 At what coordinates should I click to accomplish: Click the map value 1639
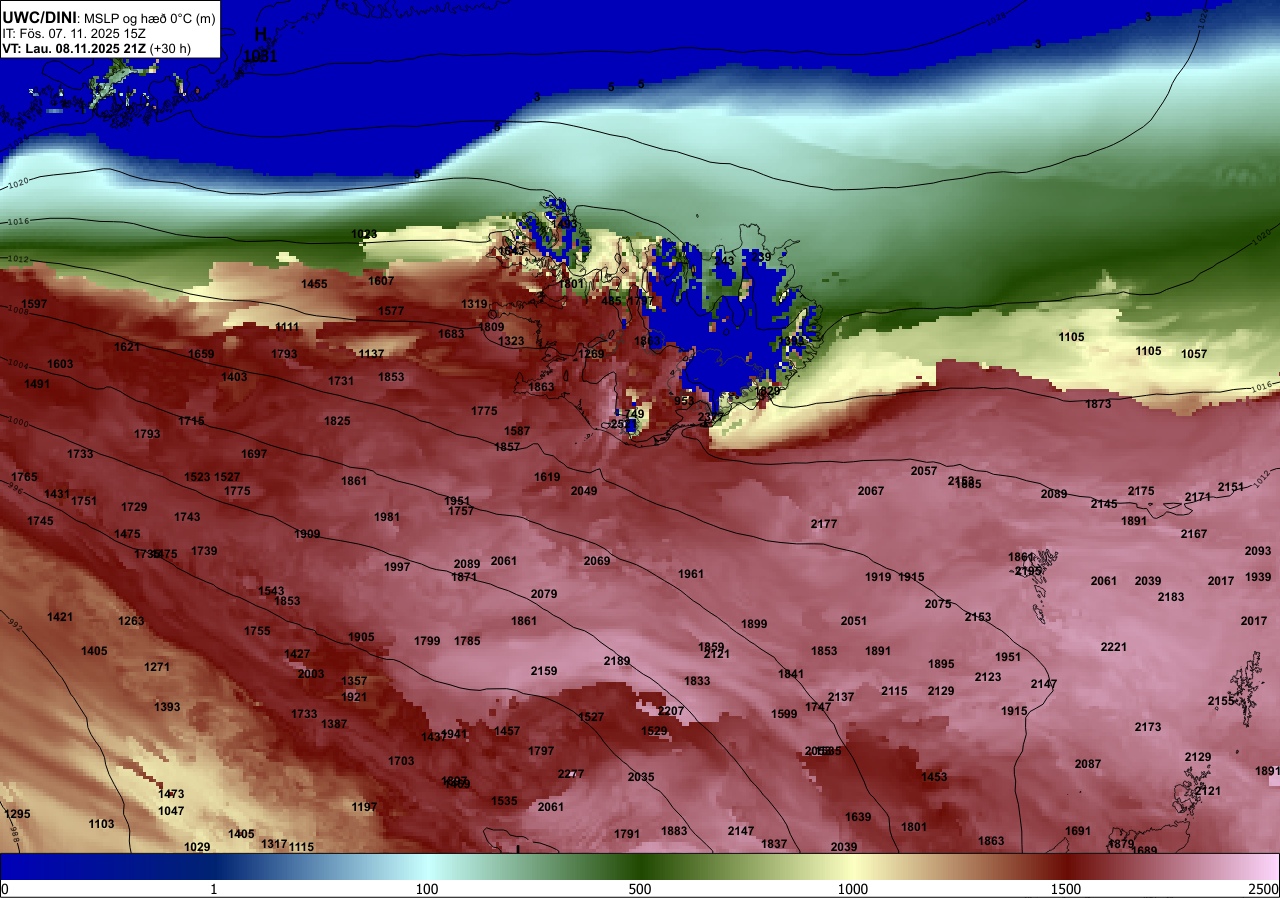click(858, 817)
